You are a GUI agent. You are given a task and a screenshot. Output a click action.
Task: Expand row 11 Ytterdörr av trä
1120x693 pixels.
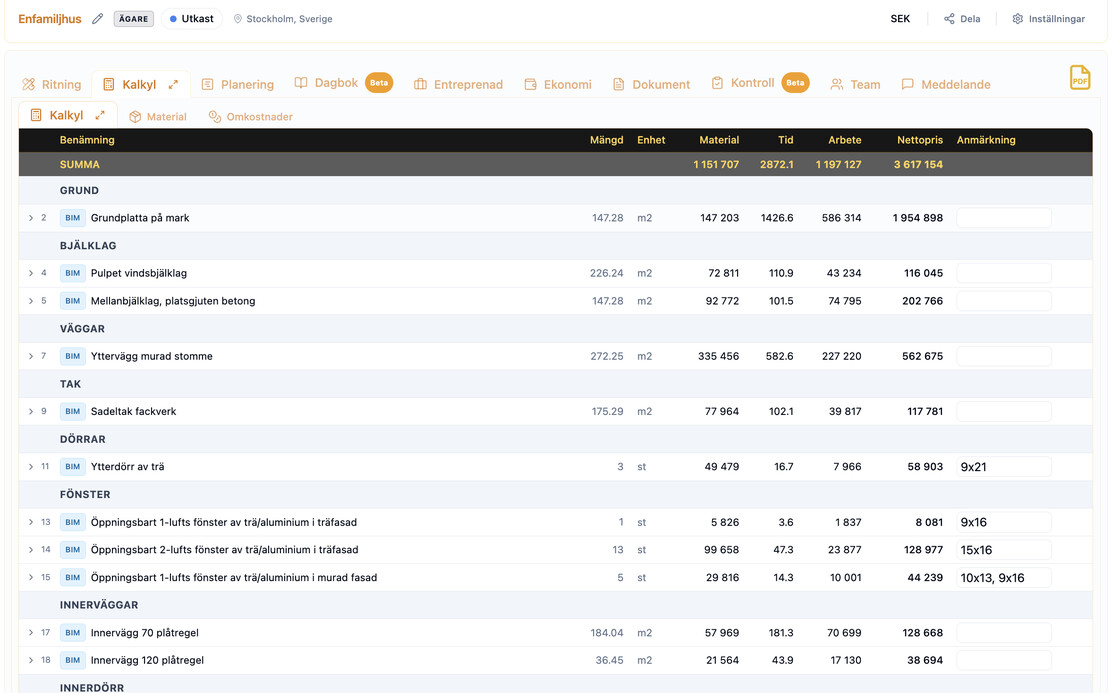coord(31,467)
